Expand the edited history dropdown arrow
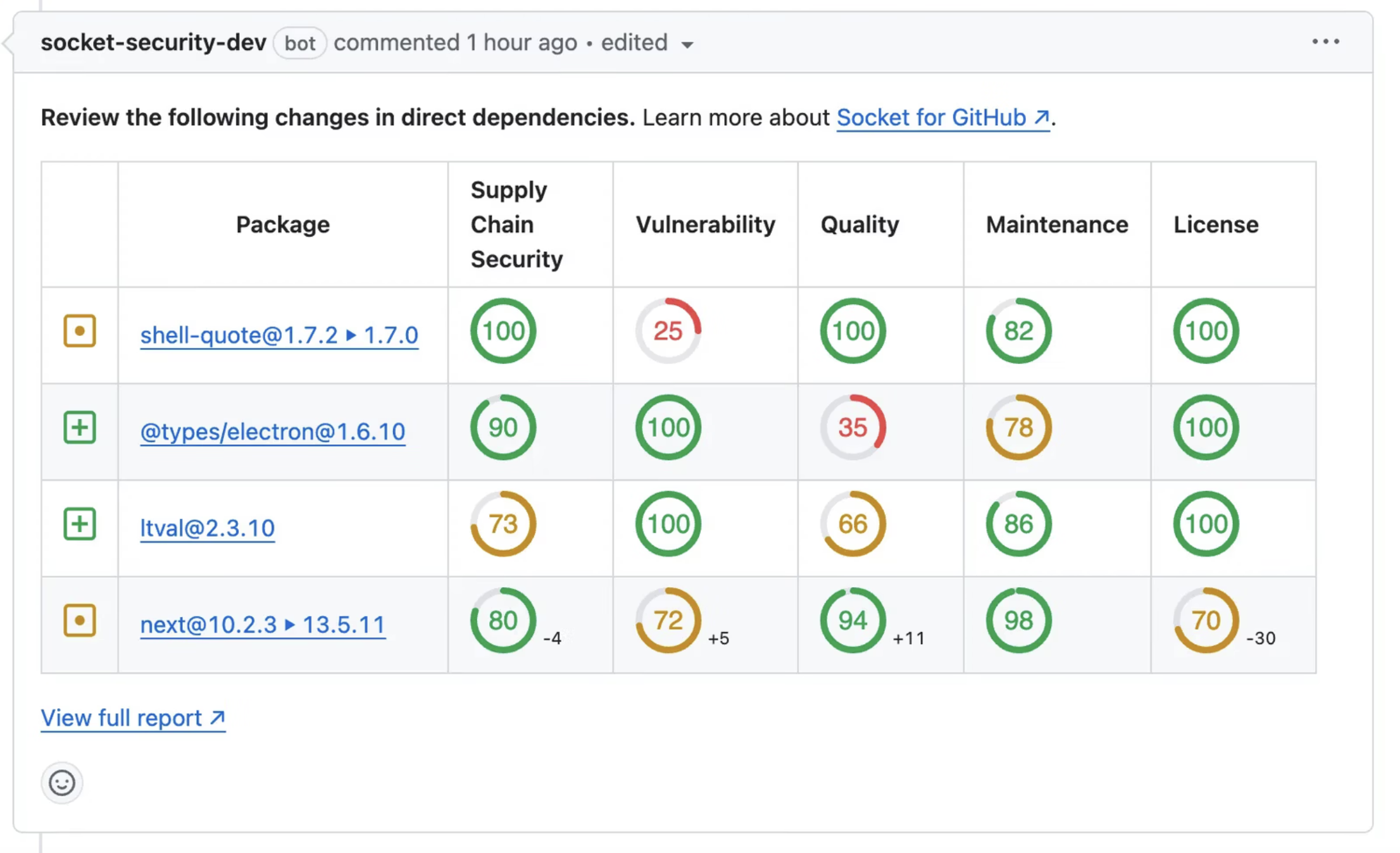This screenshot has width=1400, height=853. 687,44
